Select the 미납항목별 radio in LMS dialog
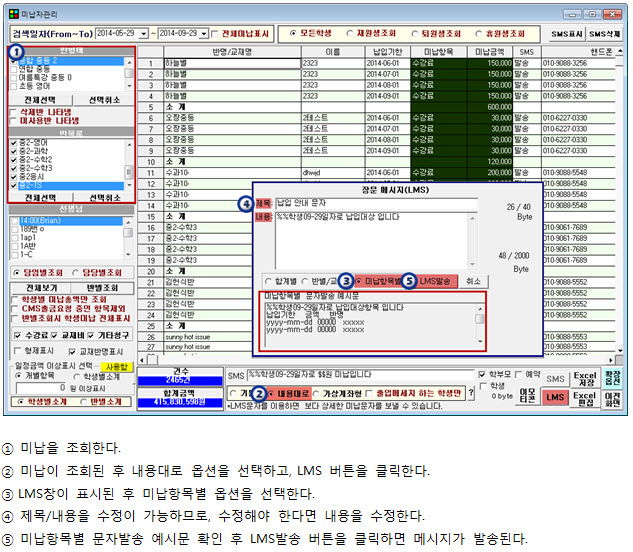This screenshot has height=552, width=633. [358, 281]
